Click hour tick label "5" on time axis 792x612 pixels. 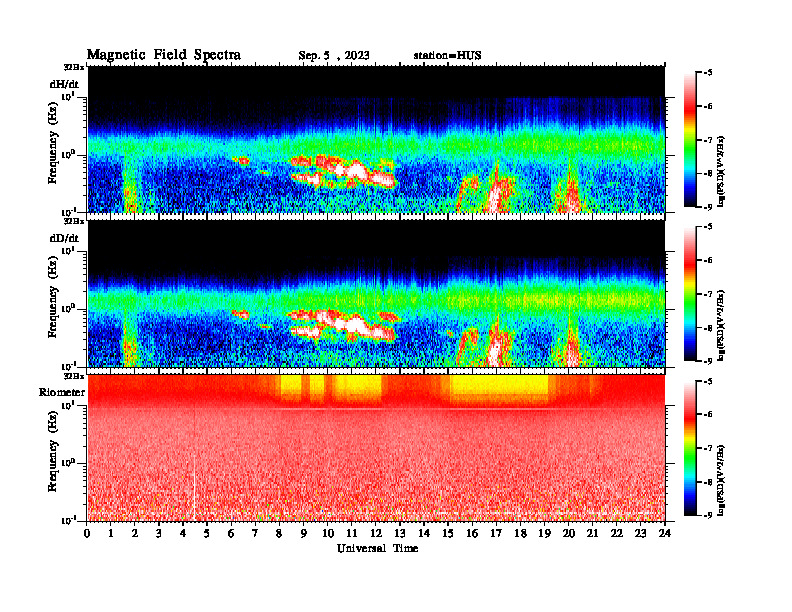pos(207,533)
